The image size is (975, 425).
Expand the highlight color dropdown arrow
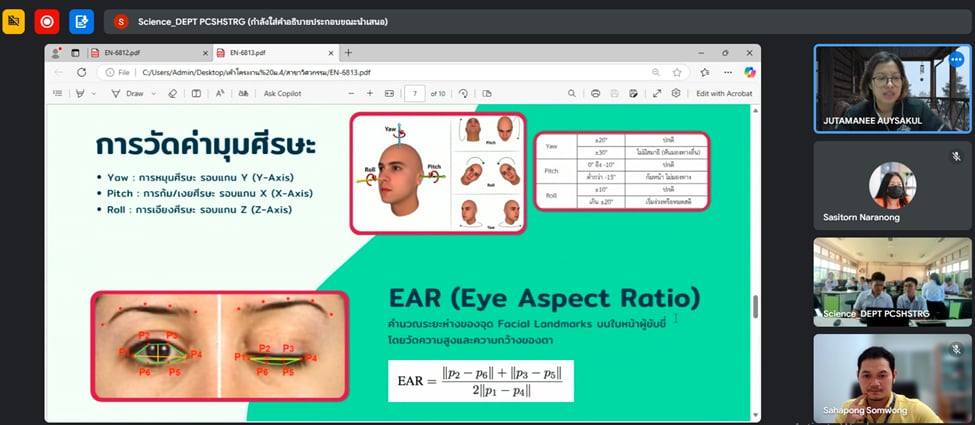pyautogui.click(x=95, y=93)
